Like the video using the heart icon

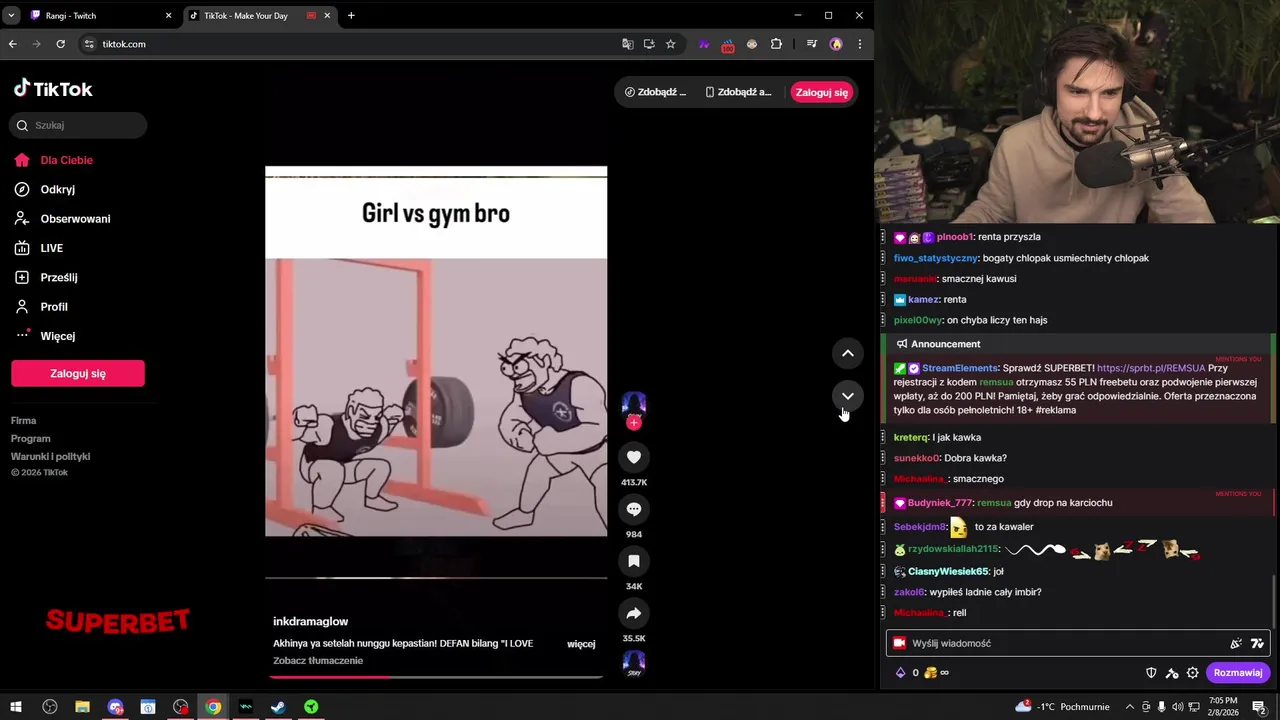point(633,457)
